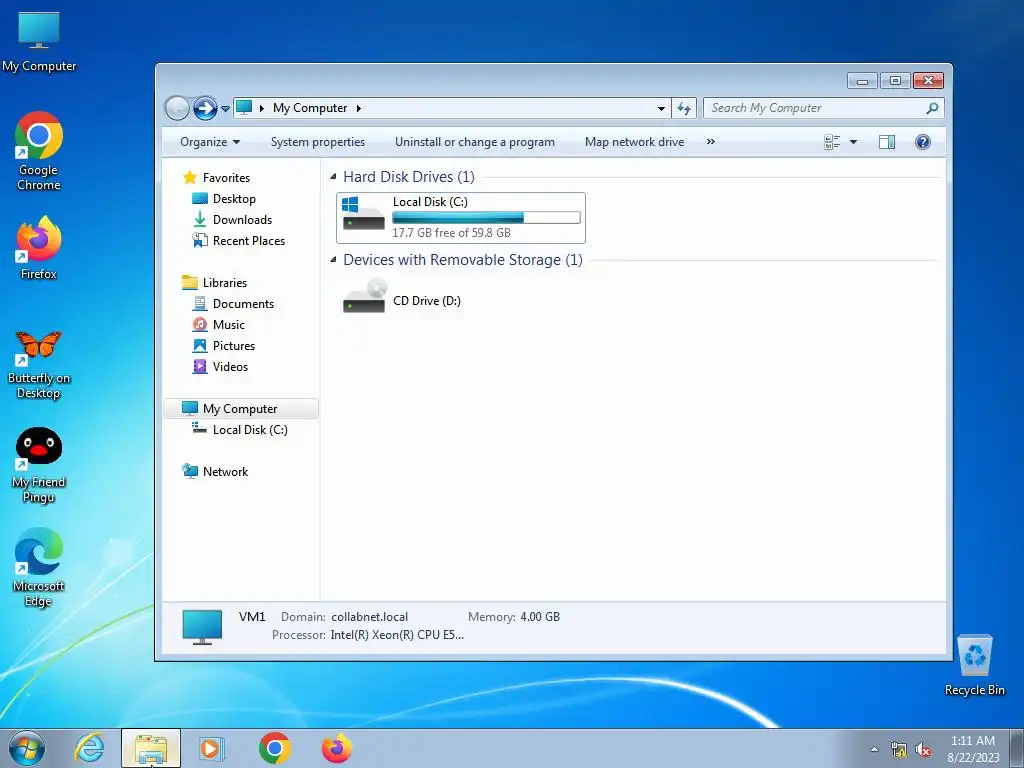This screenshot has height=768, width=1024.
Task: Select the Butterfly on Desktop shortcut
Action: tap(39, 364)
